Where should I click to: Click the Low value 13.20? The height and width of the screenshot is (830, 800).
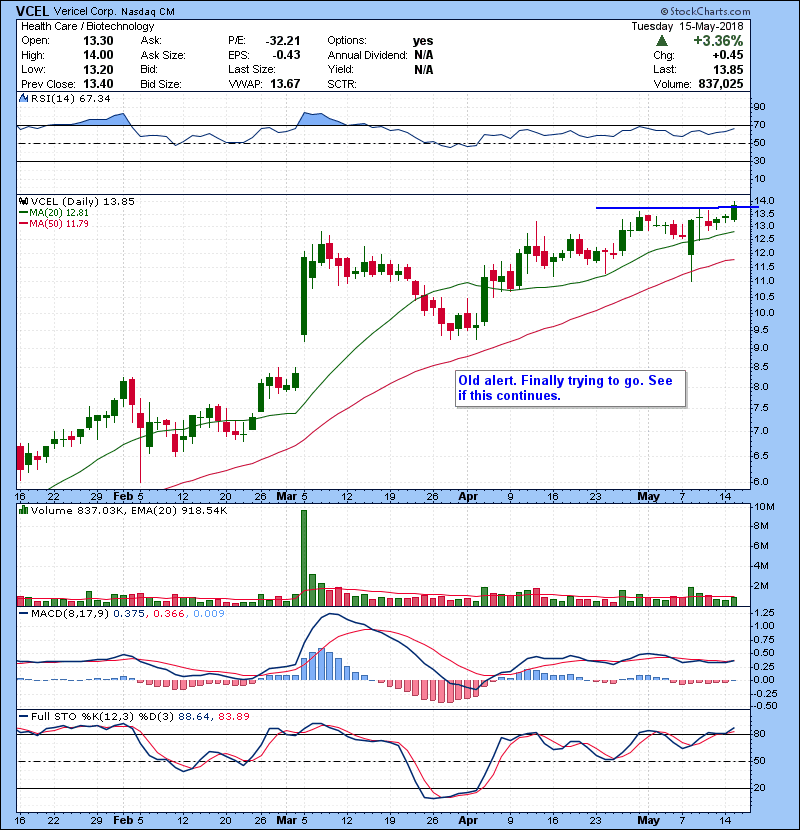(x=98, y=69)
